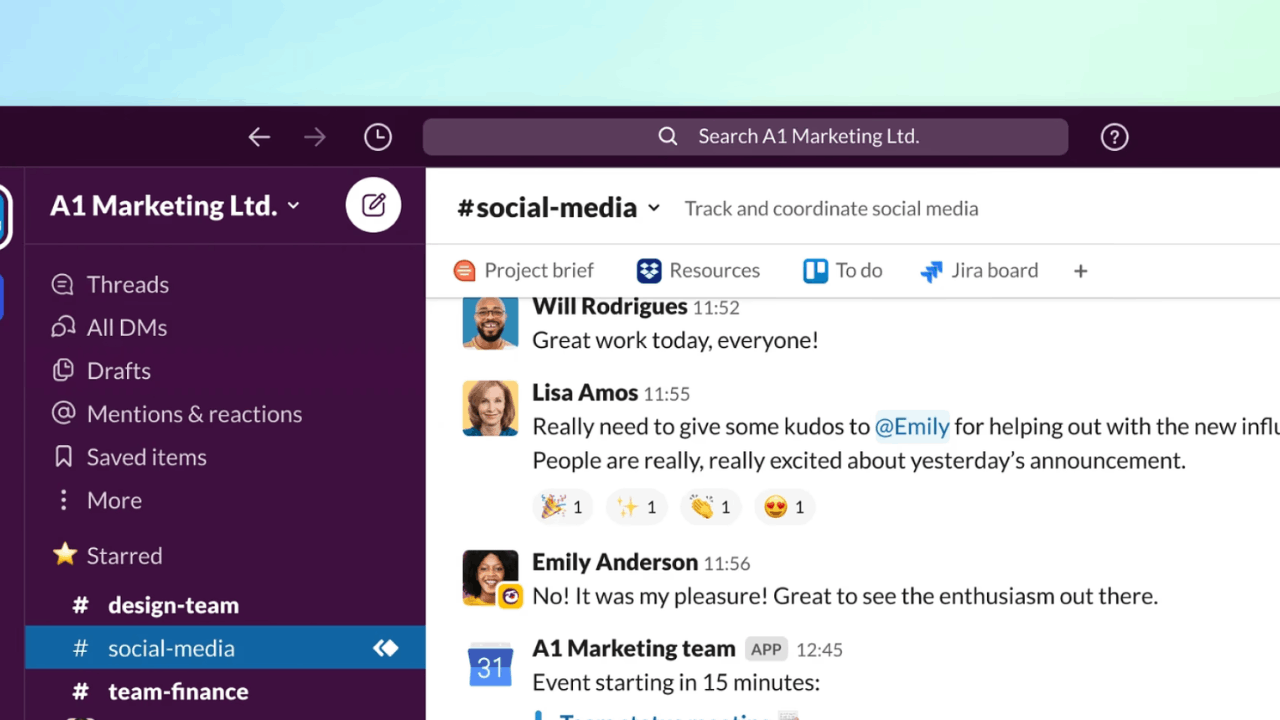Click the Project brief bookmark icon
This screenshot has width=1280, height=720.
(x=464, y=271)
